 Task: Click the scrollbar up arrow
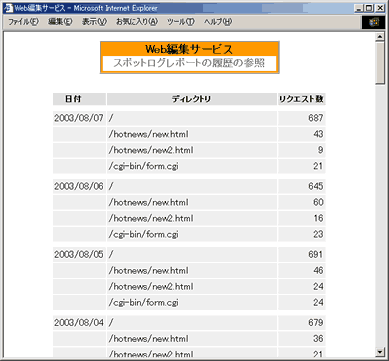380,37
